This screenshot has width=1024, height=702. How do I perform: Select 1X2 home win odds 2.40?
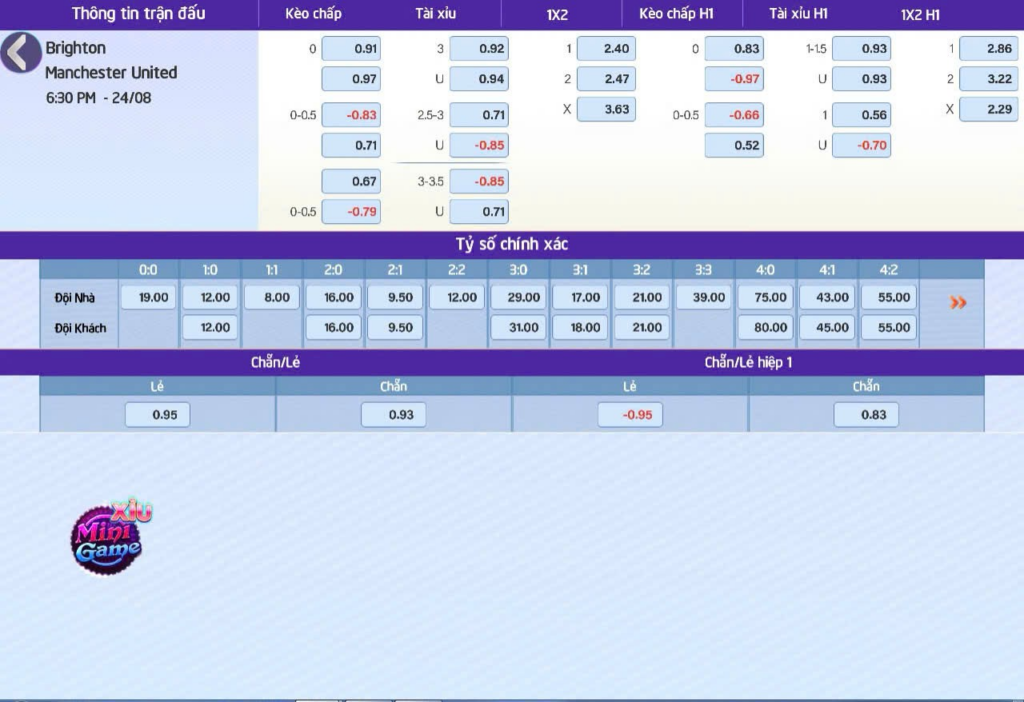pos(605,49)
